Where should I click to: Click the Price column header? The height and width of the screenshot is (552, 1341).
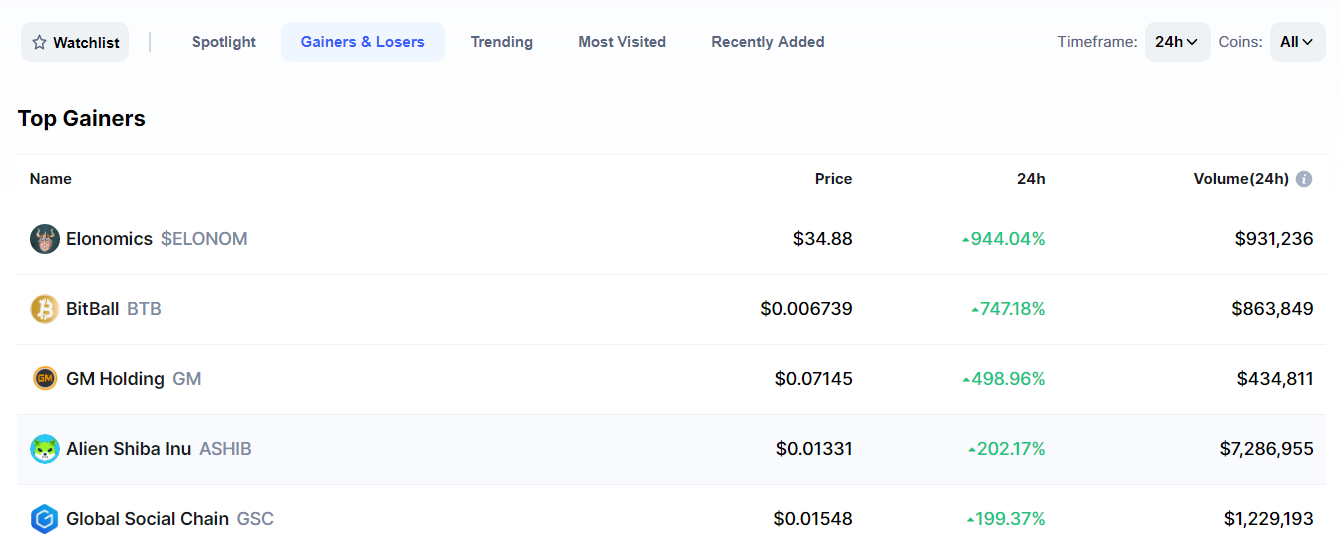tap(833, 179)
